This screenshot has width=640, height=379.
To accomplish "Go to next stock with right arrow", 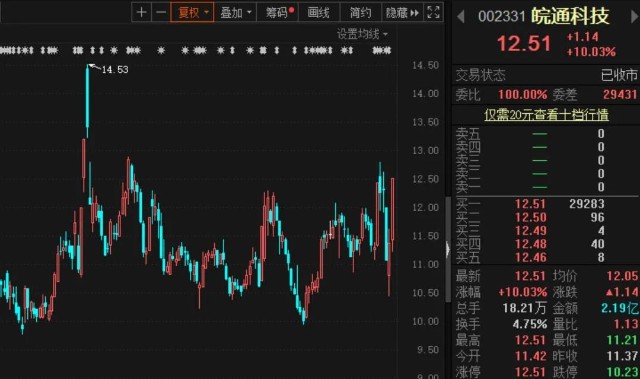I will point(634,17).
